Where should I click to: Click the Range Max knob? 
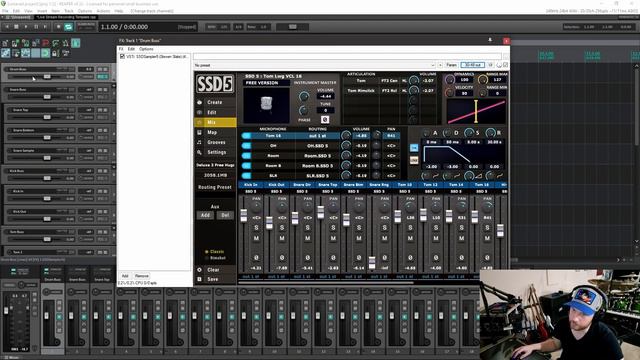[482, 80]
